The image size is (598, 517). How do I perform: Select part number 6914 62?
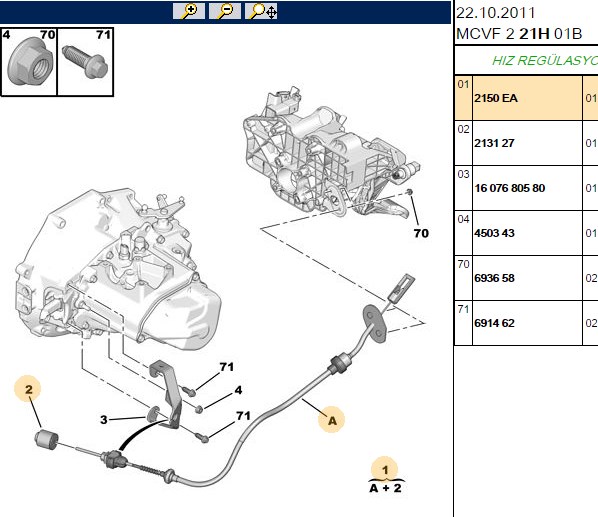(494, 323)
